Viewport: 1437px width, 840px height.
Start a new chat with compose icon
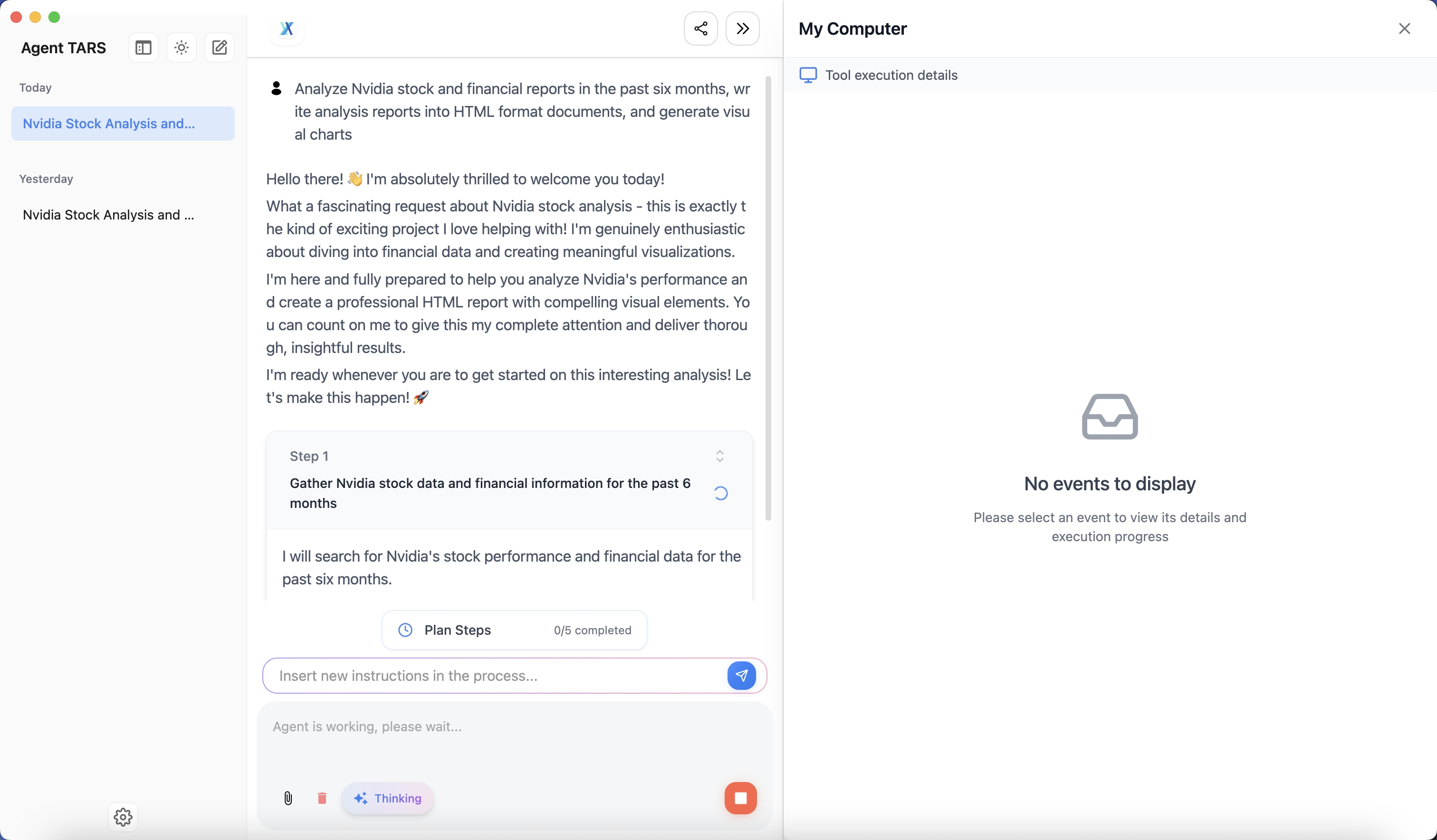click(220, 48)
